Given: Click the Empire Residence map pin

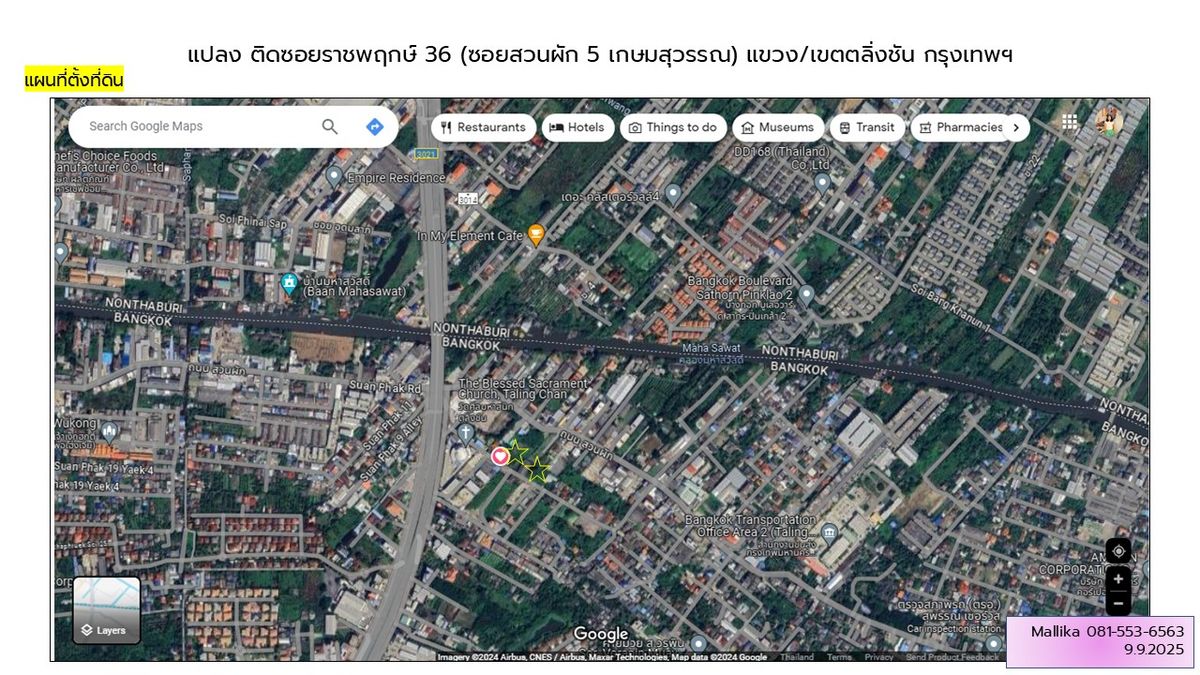Looking at the screenshot, I should [x=334, y=177].
